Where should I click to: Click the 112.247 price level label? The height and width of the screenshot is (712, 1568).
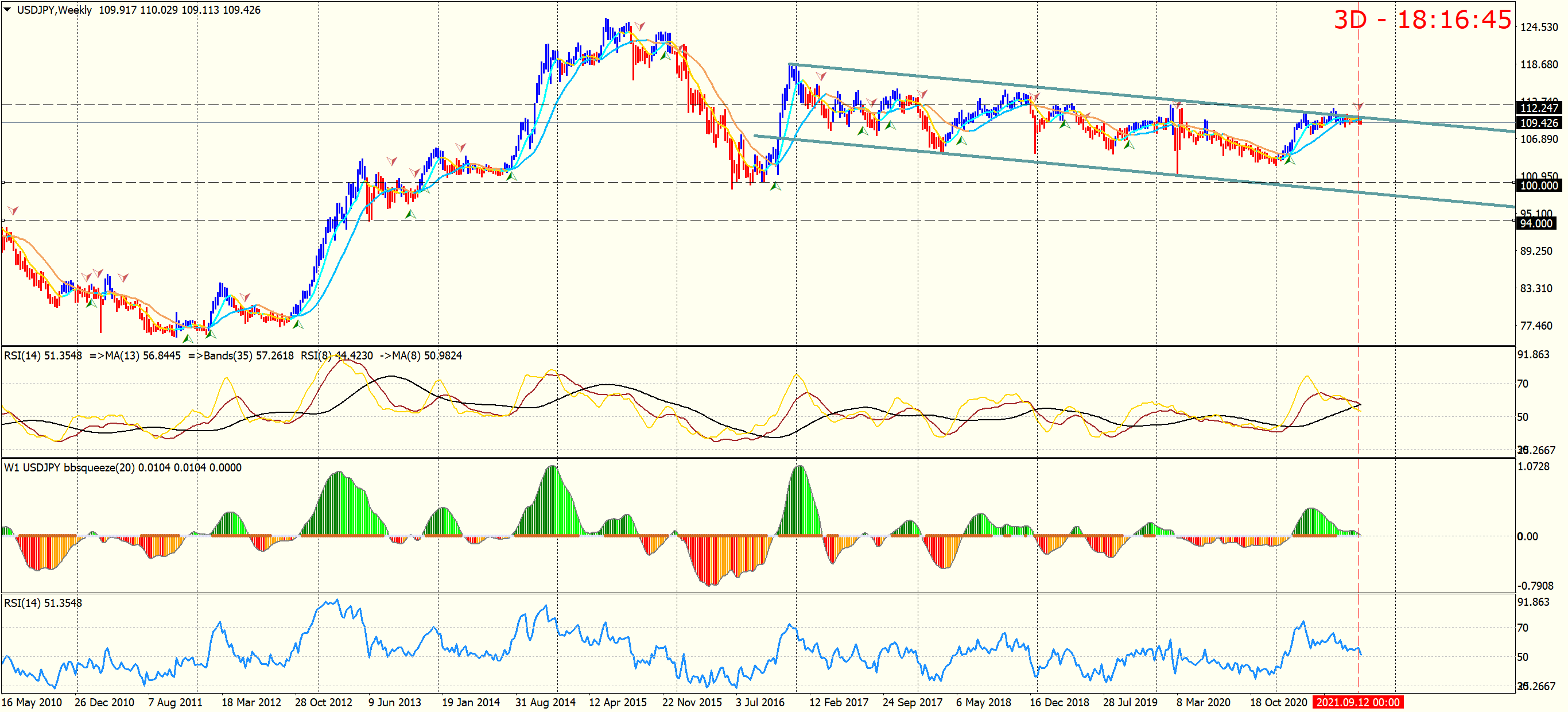pyautogui.click(x=1539, y=108)
